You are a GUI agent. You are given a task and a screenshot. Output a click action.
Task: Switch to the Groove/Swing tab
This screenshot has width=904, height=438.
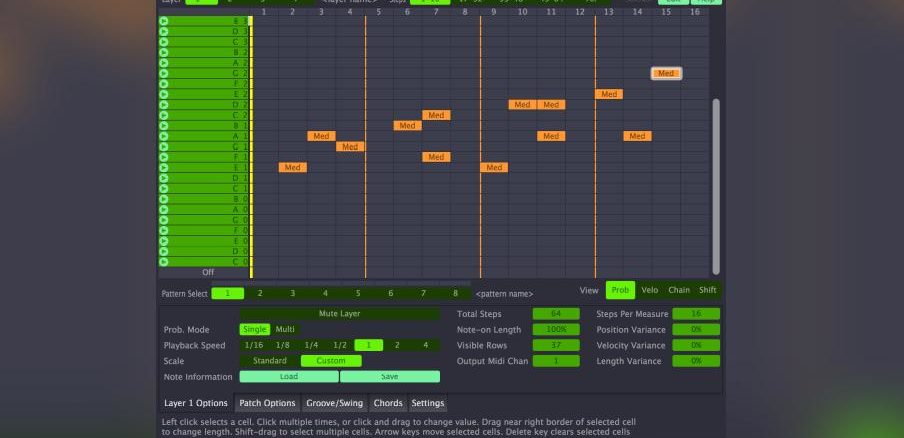click(x=334, y=403)
